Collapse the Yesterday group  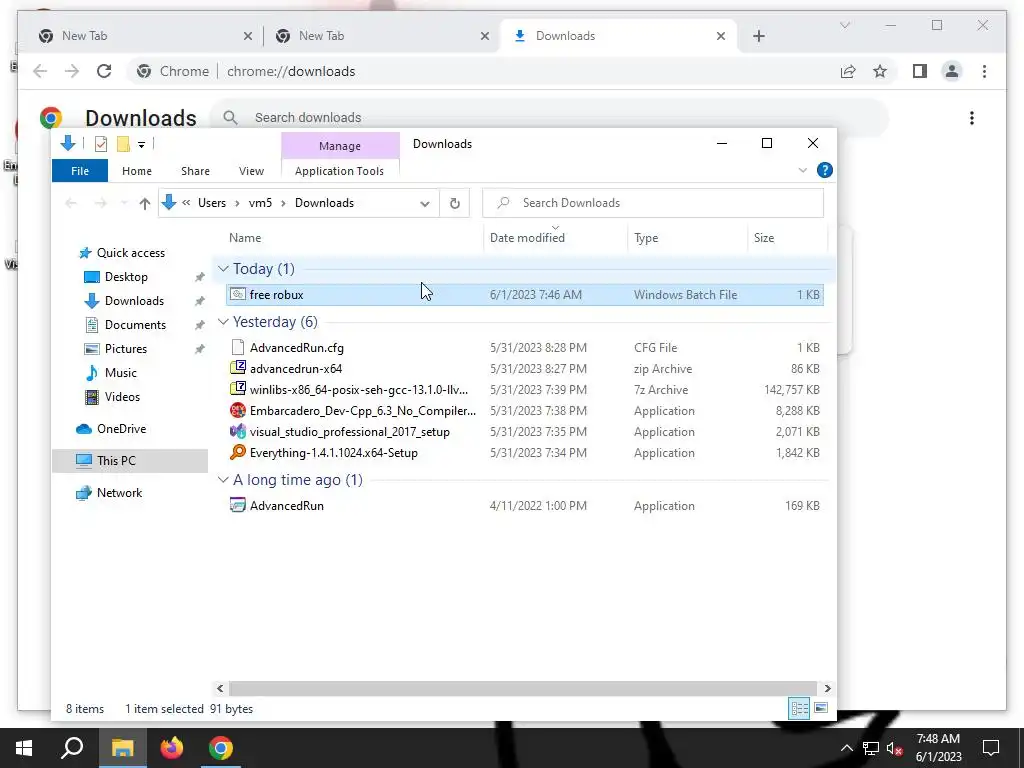click(223, 322)
